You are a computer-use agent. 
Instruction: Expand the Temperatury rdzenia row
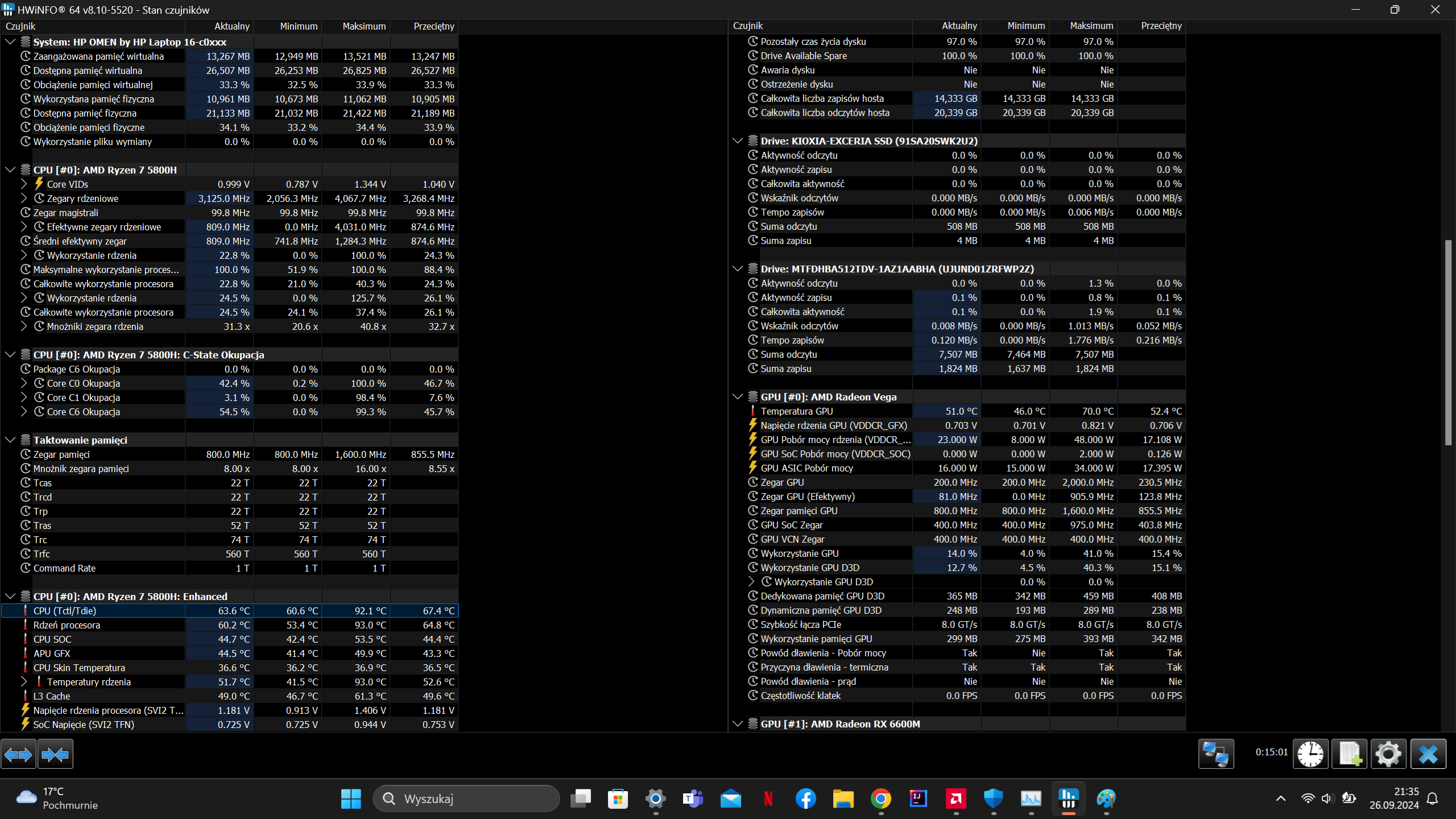point(24,681)
